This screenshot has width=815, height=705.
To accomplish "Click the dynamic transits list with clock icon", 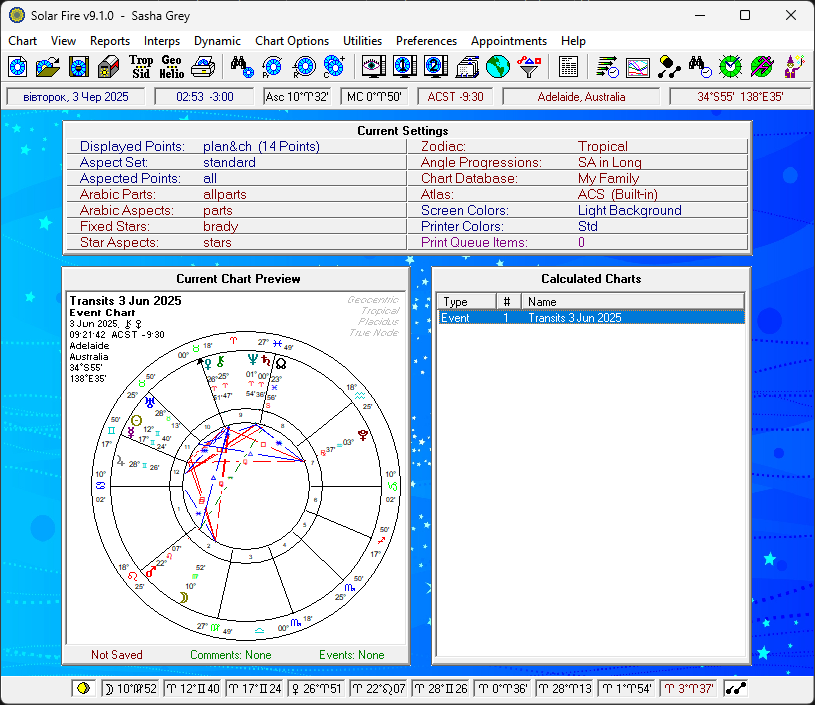I will pos(607,67).
